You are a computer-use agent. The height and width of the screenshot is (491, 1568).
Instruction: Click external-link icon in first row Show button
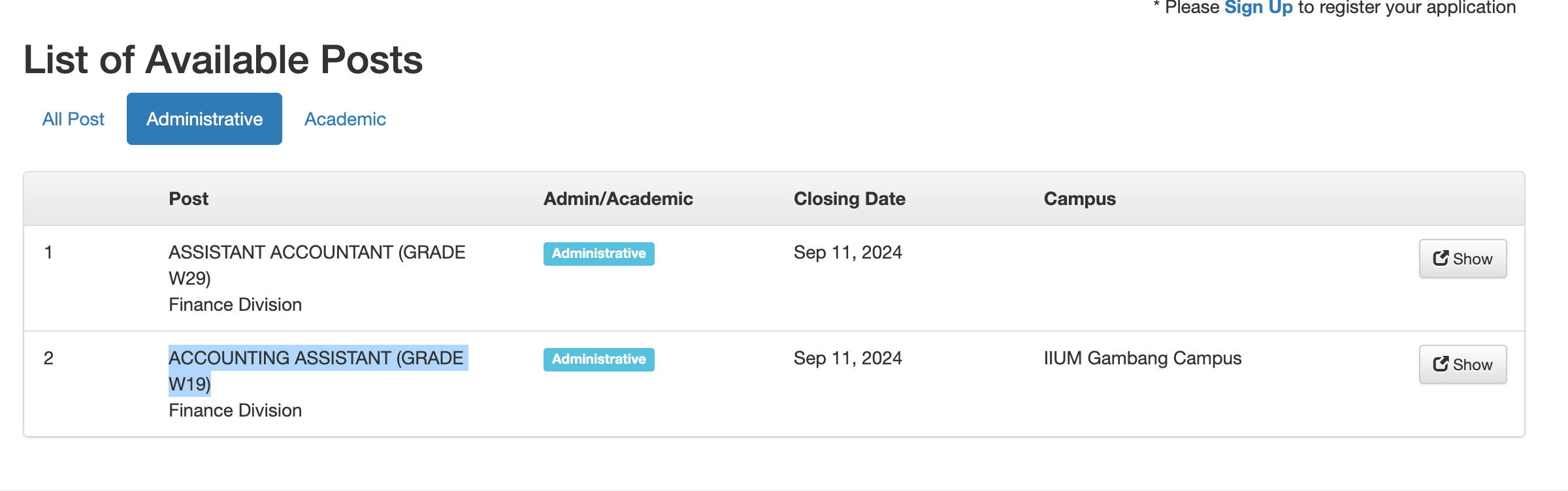[x=1440, y=259]
